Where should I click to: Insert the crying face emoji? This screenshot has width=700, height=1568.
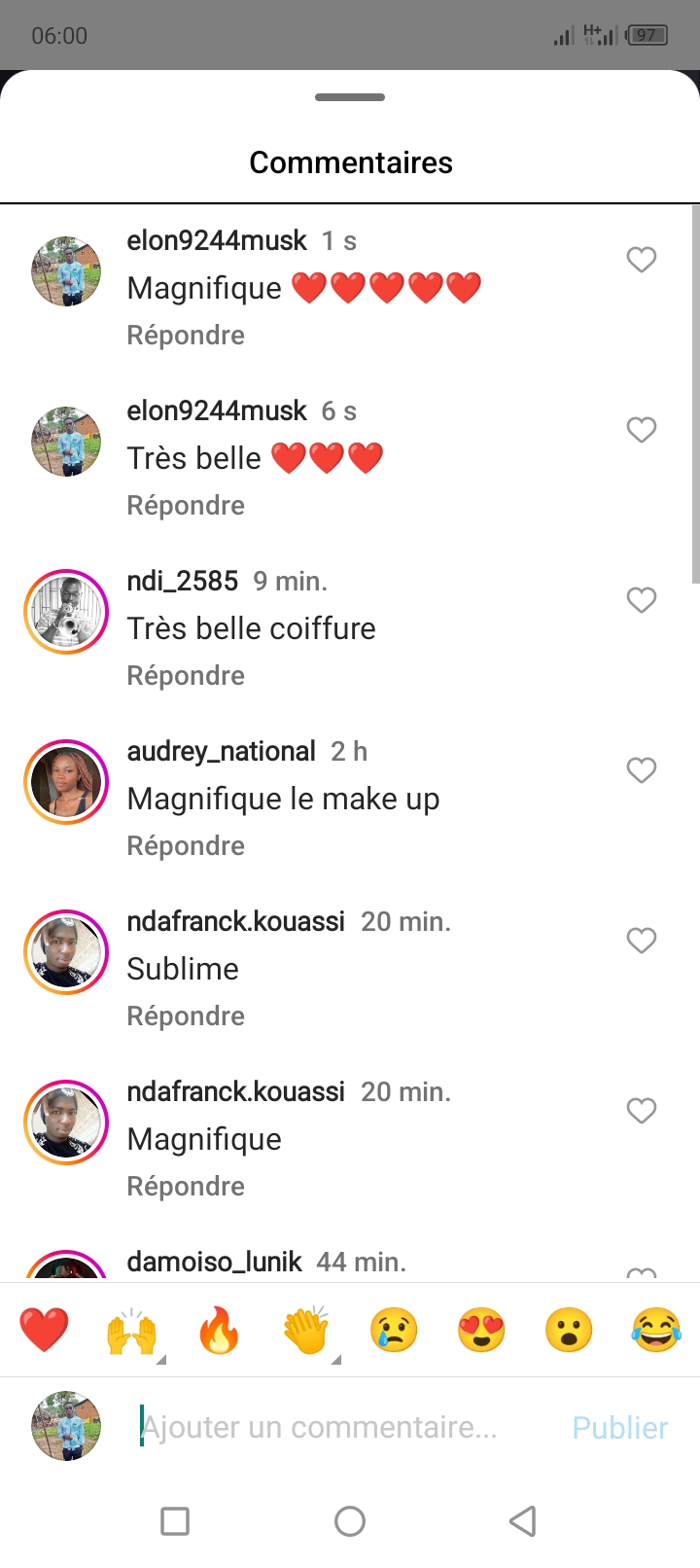394,1330
